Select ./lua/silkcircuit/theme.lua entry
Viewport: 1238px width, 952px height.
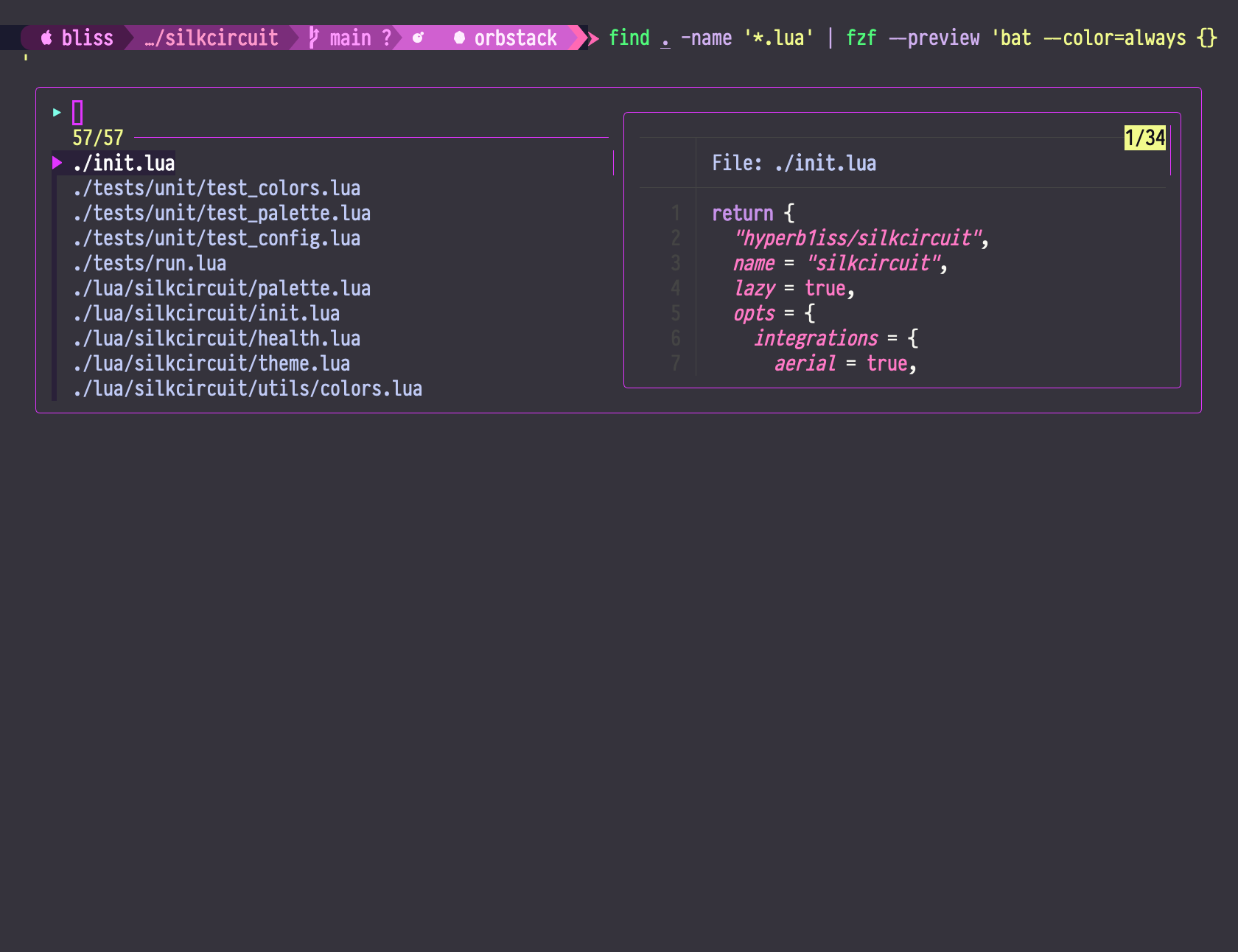click(x=211, y=363)
